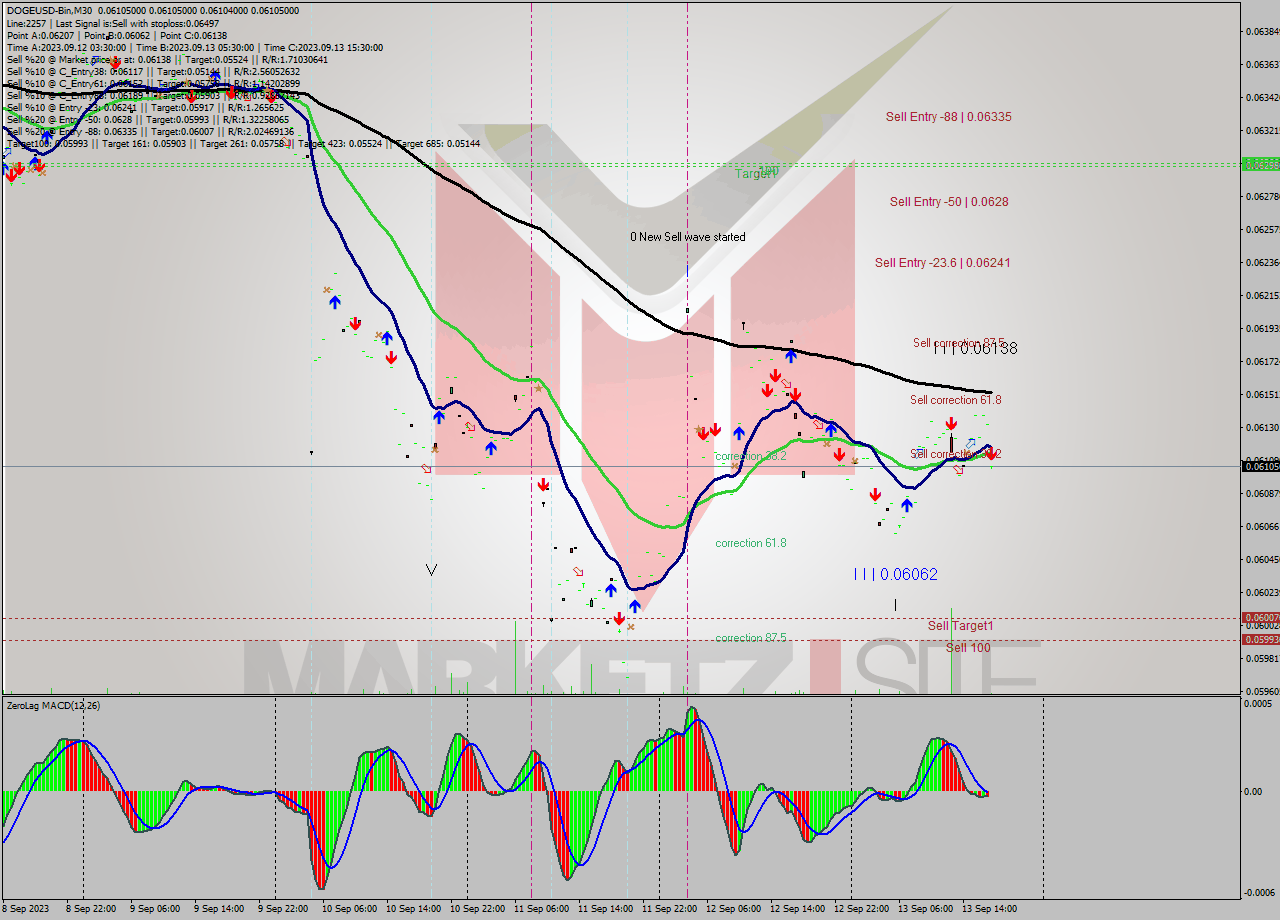This screenshot has width=1280, height=920.
Task: Click the 'Sell Entry -50 | 0.0628' label
Action: 949,202
